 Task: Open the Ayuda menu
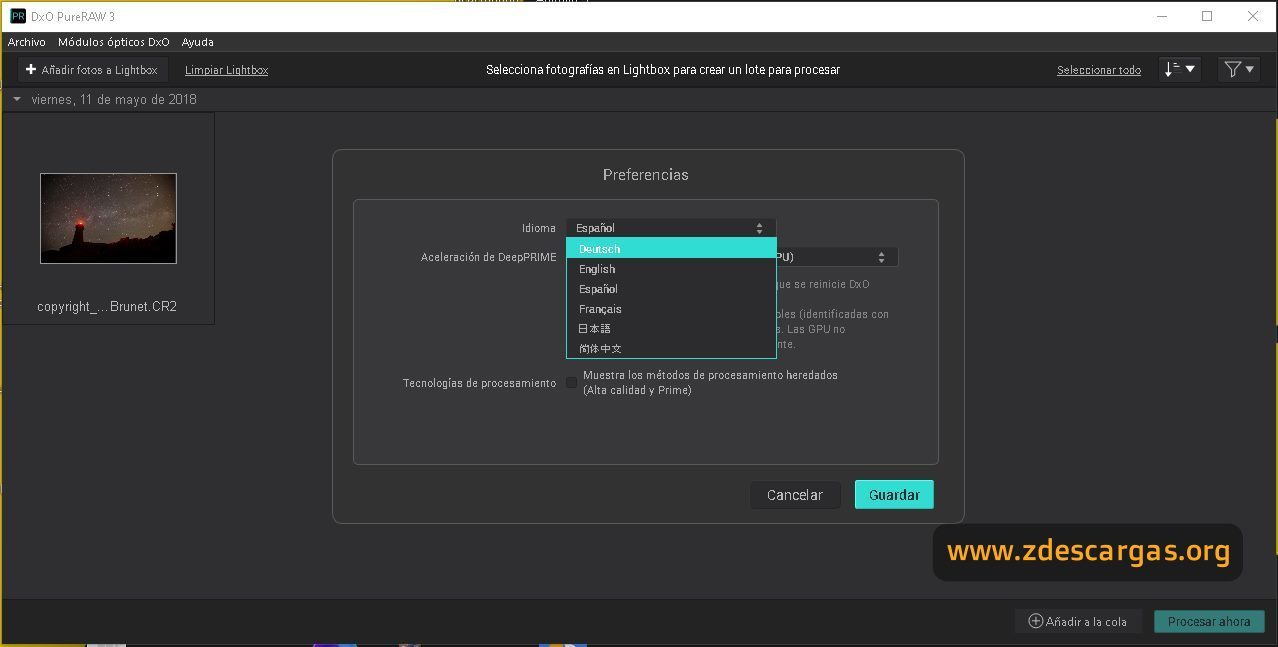point(197,42)
